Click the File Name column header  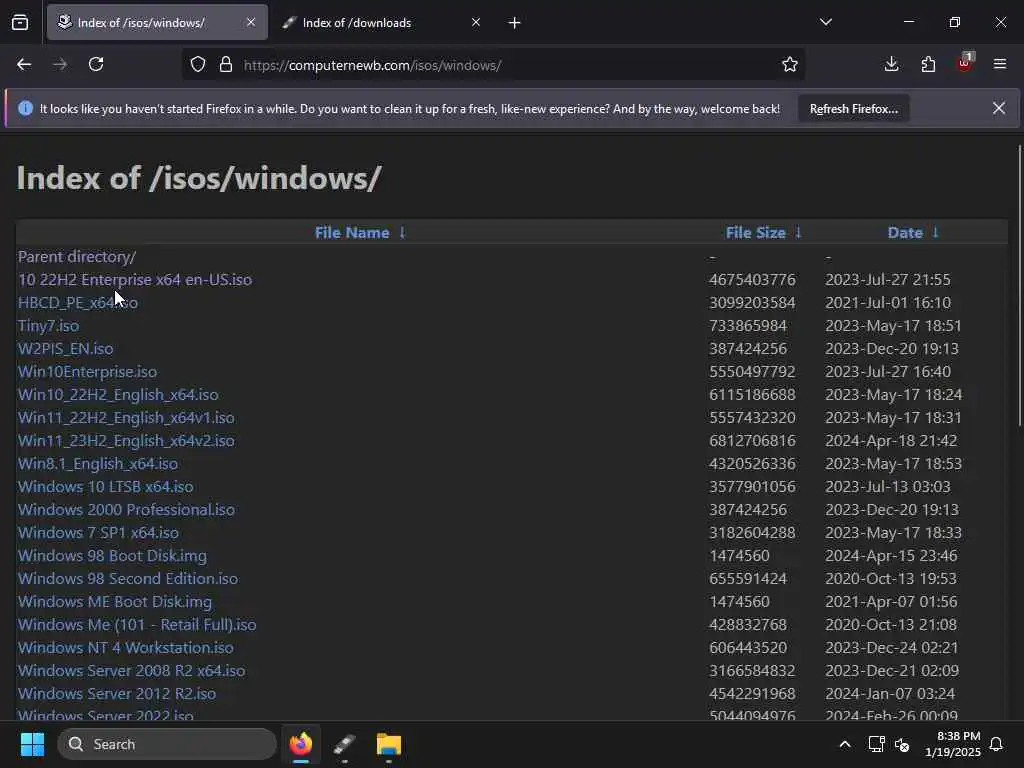pos(352,232)
